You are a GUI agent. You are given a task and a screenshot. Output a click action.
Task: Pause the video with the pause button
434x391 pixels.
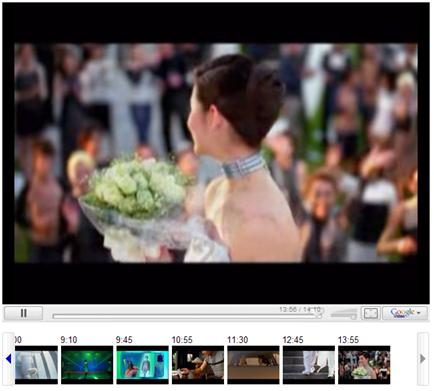(x=23, y=313)
